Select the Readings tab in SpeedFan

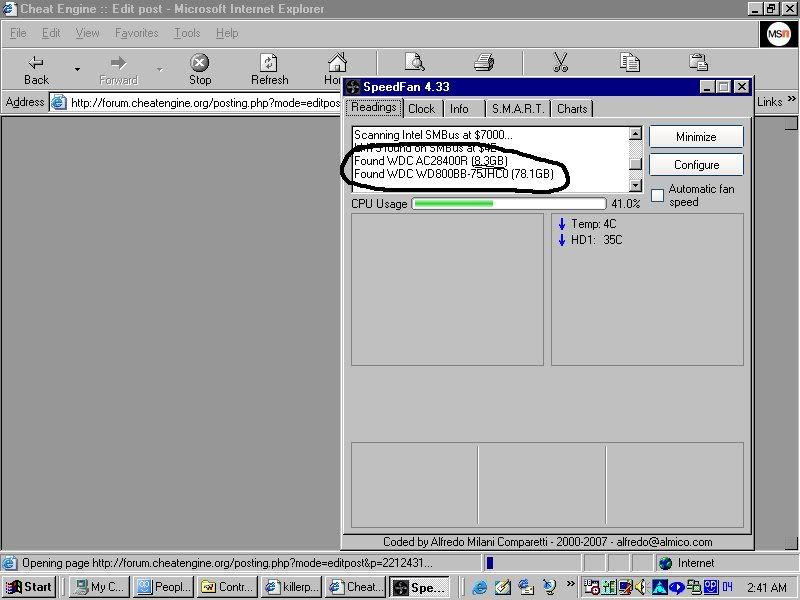tap(373, 107)
